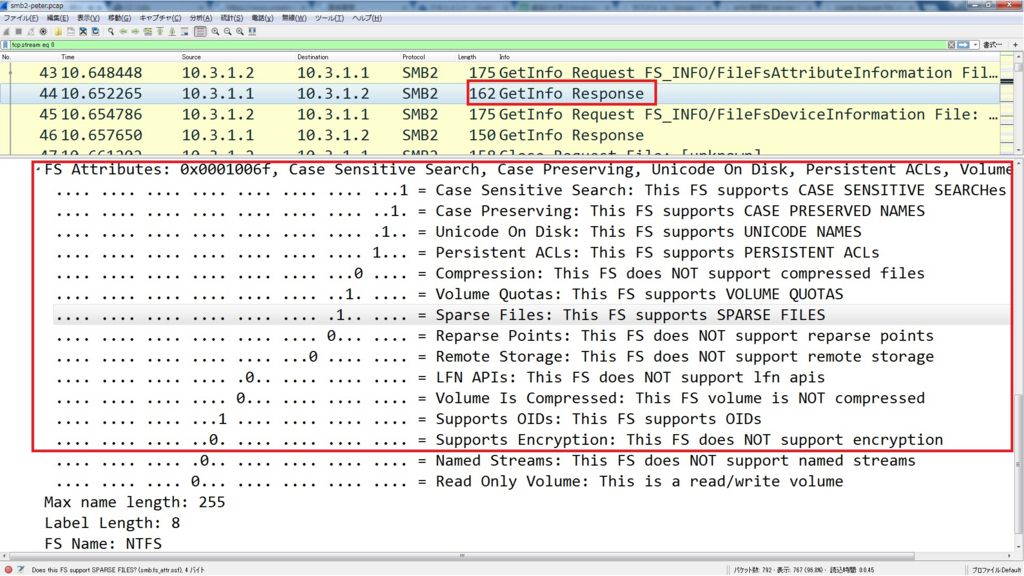Open the 無線(W) menu
Image resolution: width=1024 pixels, height=576 pixels.
(x=294, y=18)
